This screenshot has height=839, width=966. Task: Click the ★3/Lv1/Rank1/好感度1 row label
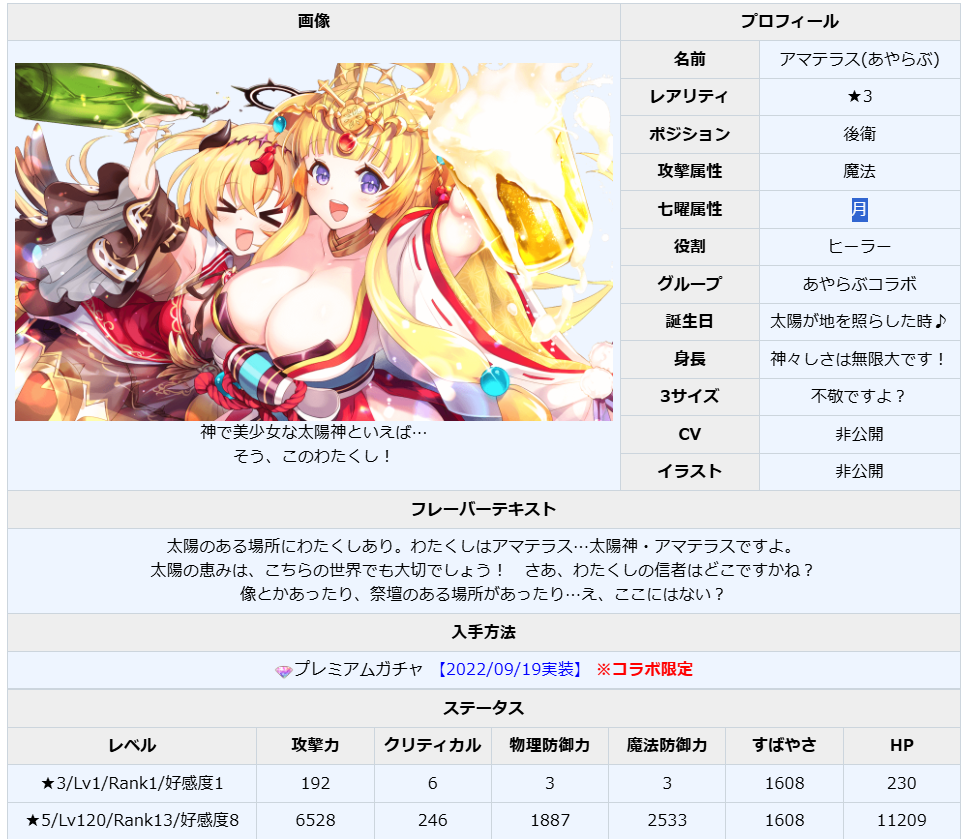point(132,784)
